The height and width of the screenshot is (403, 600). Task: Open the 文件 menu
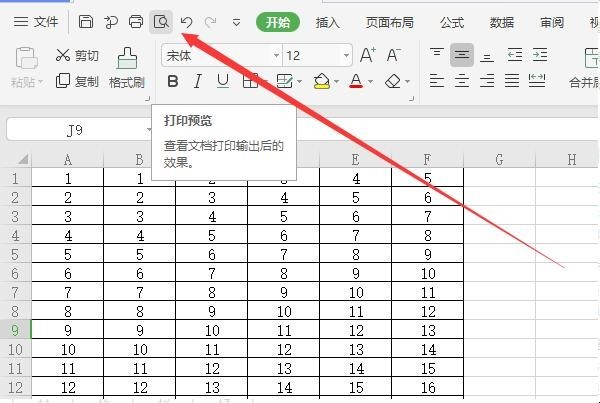(x=36, y=22)
